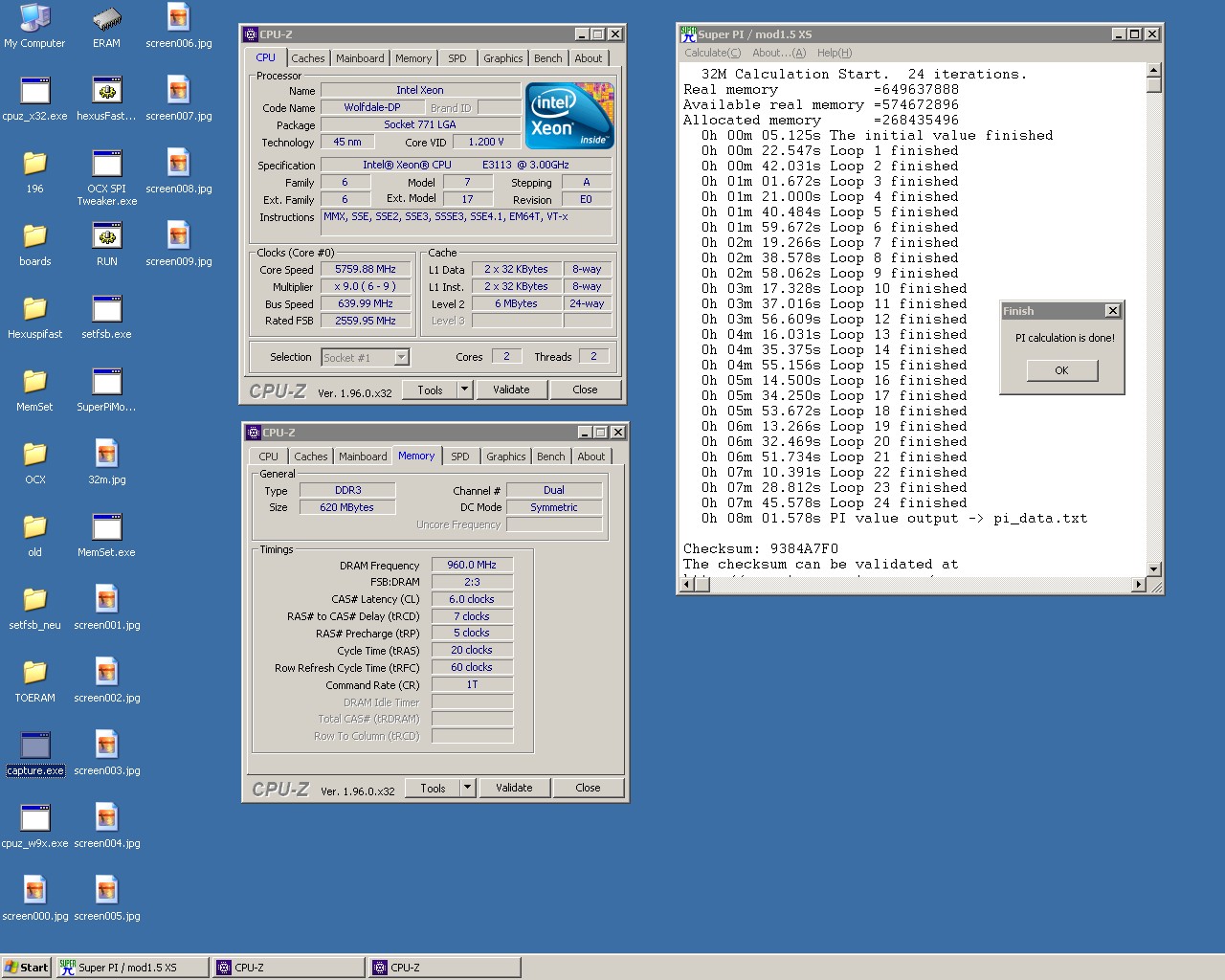Click Super PI horizontal scrollbar right arrow

1138,584
